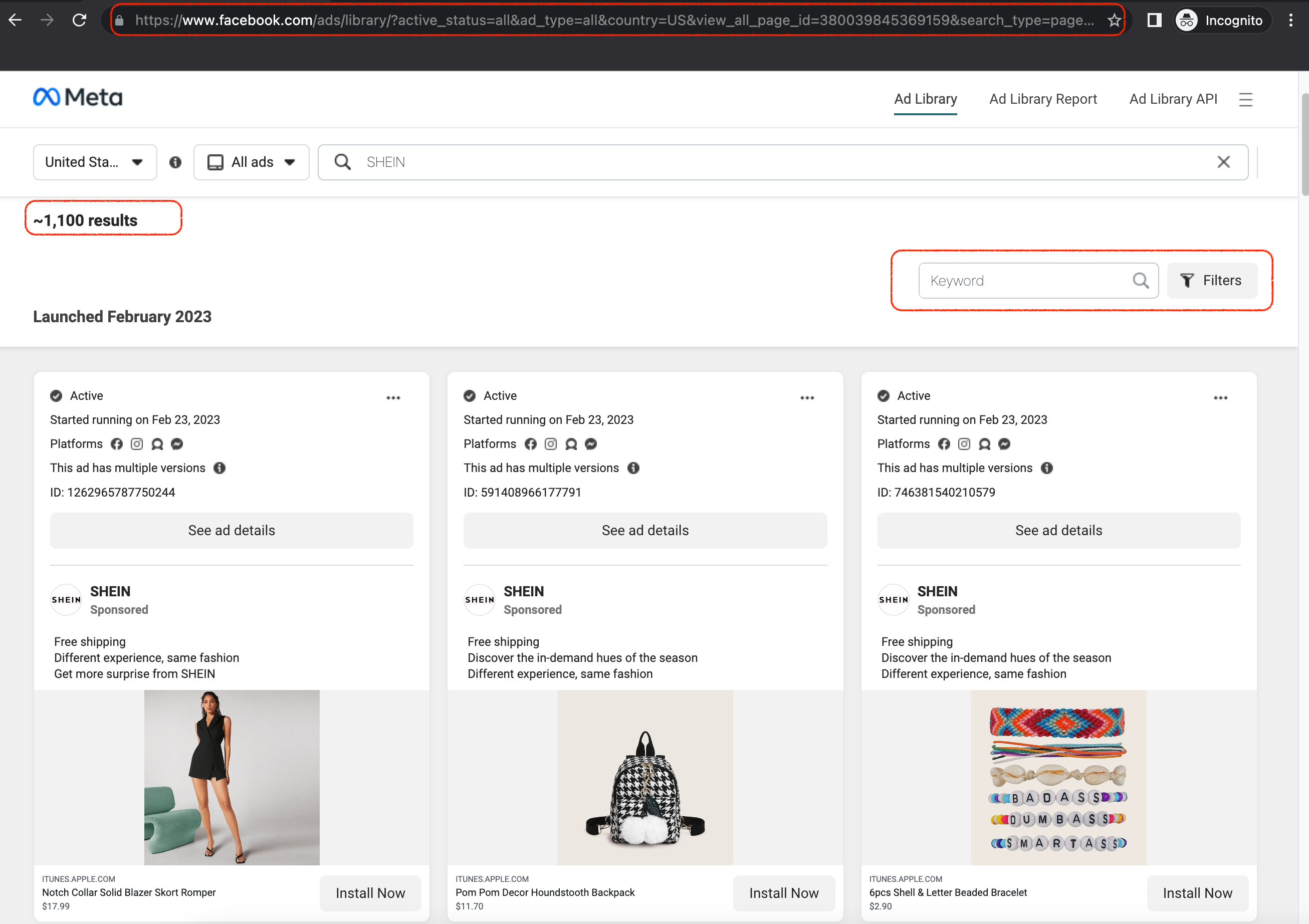Click the magnifier icon in the Keyword field
The height and width of the screenshot is (924, 1309).
click(x=1141, y=280)
